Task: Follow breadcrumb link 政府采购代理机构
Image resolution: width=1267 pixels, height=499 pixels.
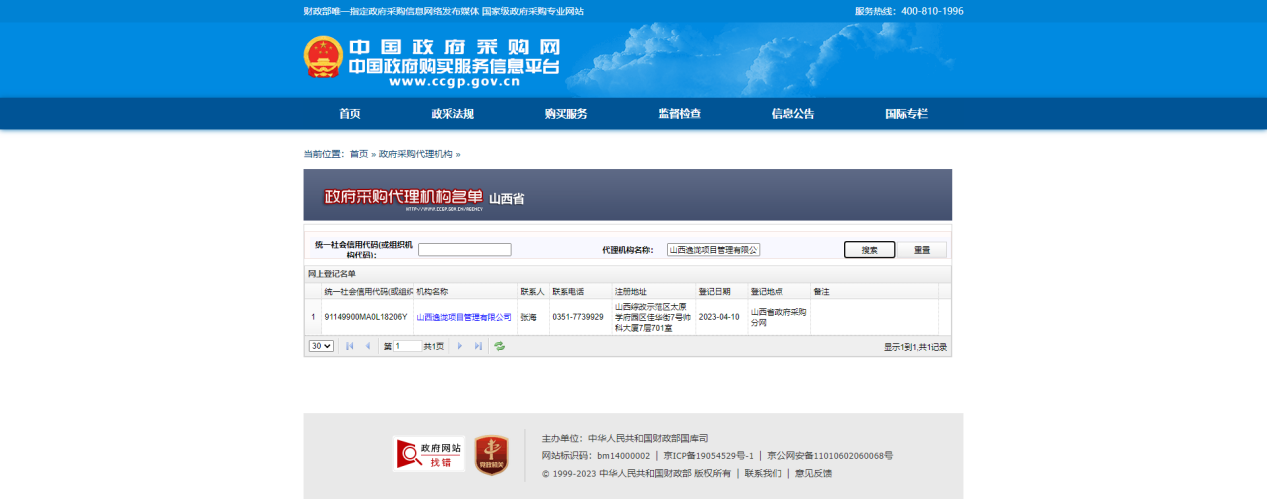Action: pyautogui.click(x=416, y=154)
